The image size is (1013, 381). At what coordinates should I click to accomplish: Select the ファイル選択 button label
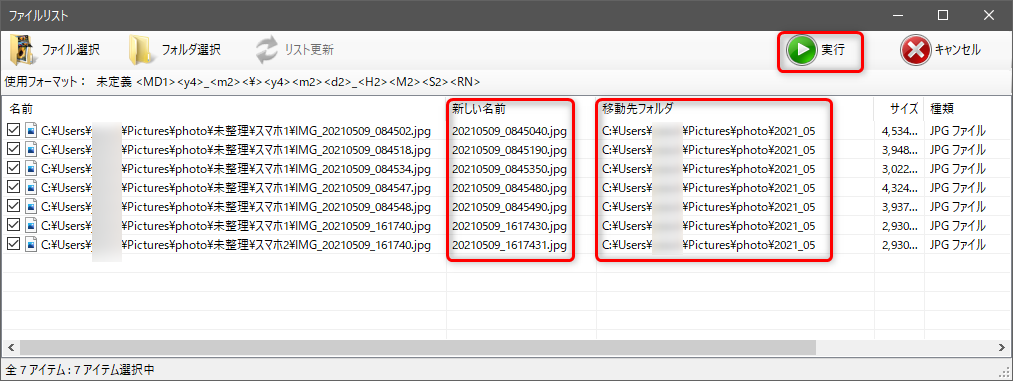click(x=70, y=50)
